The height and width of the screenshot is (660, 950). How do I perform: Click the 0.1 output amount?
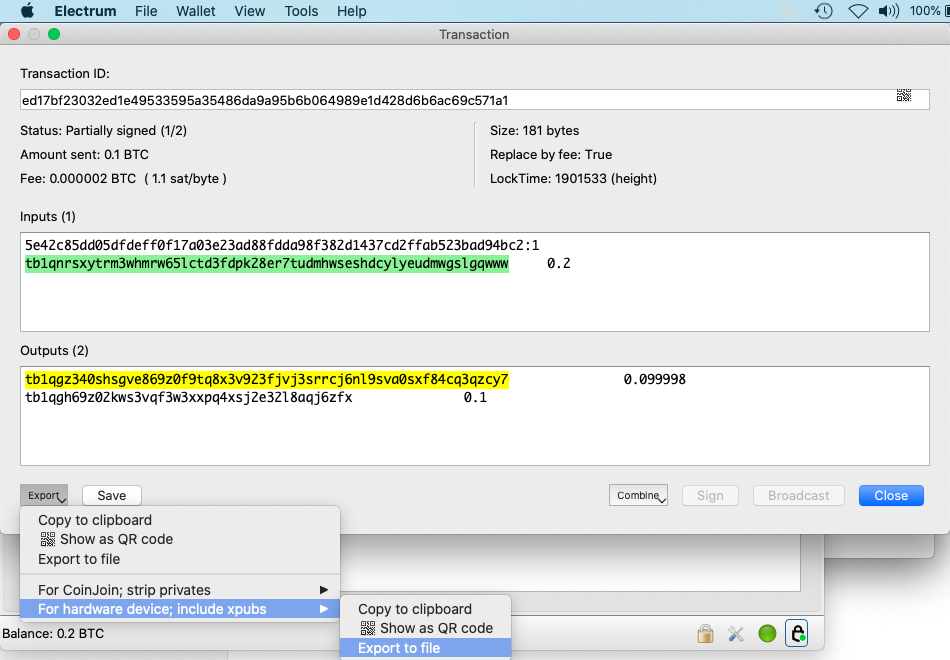coord(475,398)
